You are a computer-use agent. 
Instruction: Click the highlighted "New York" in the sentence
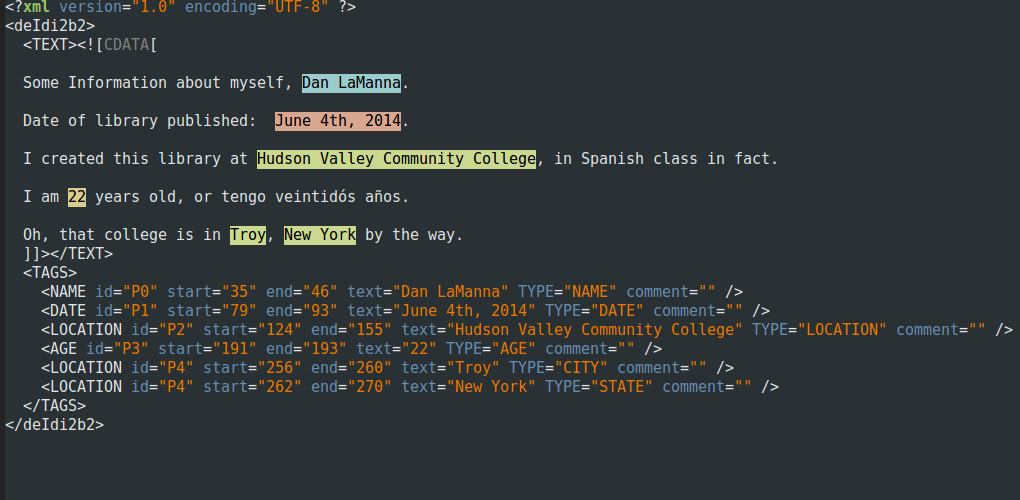pyautogui.click(x=320, y=235)
